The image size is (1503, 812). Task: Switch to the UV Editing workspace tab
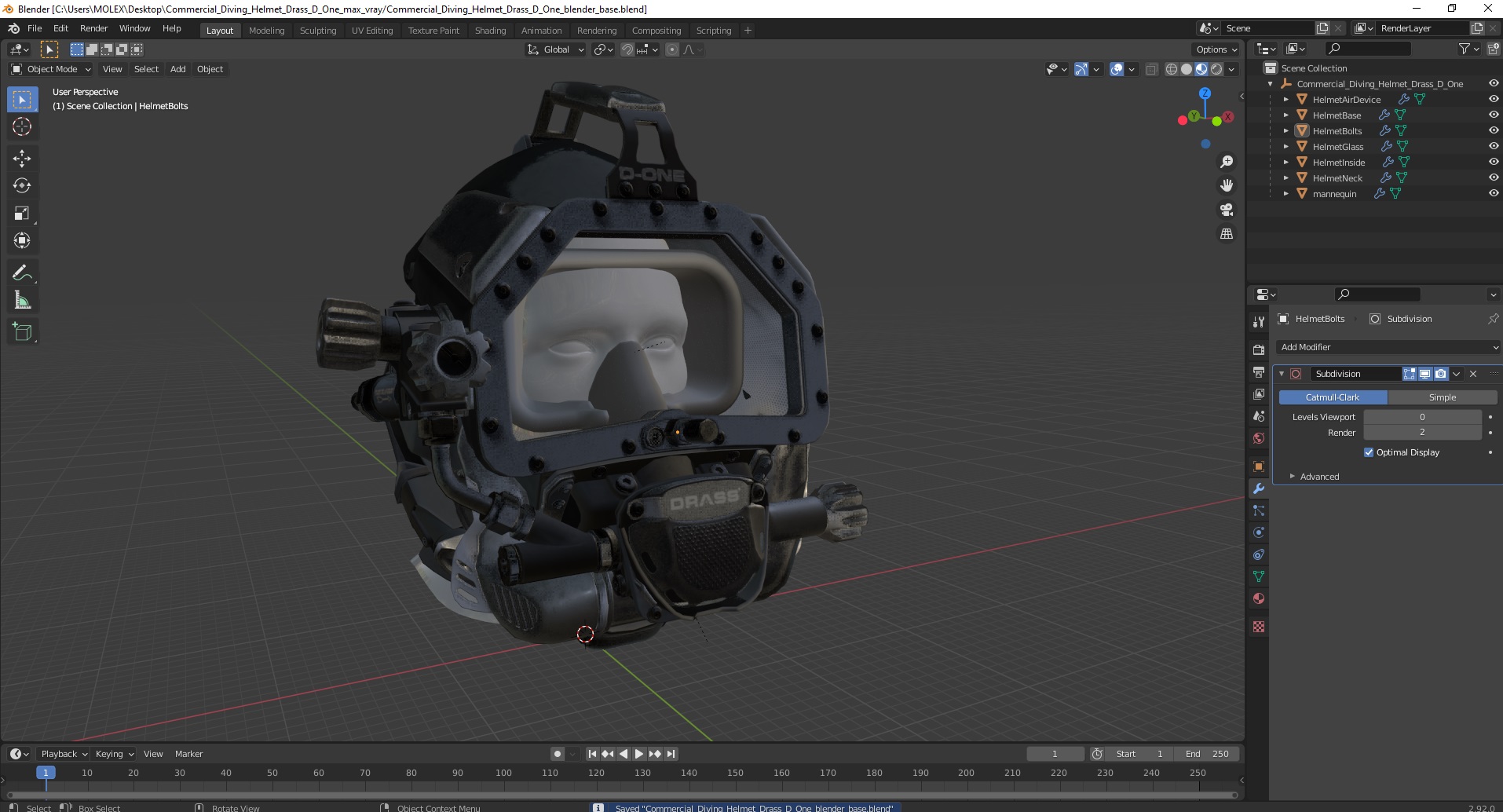pos(372,31)
